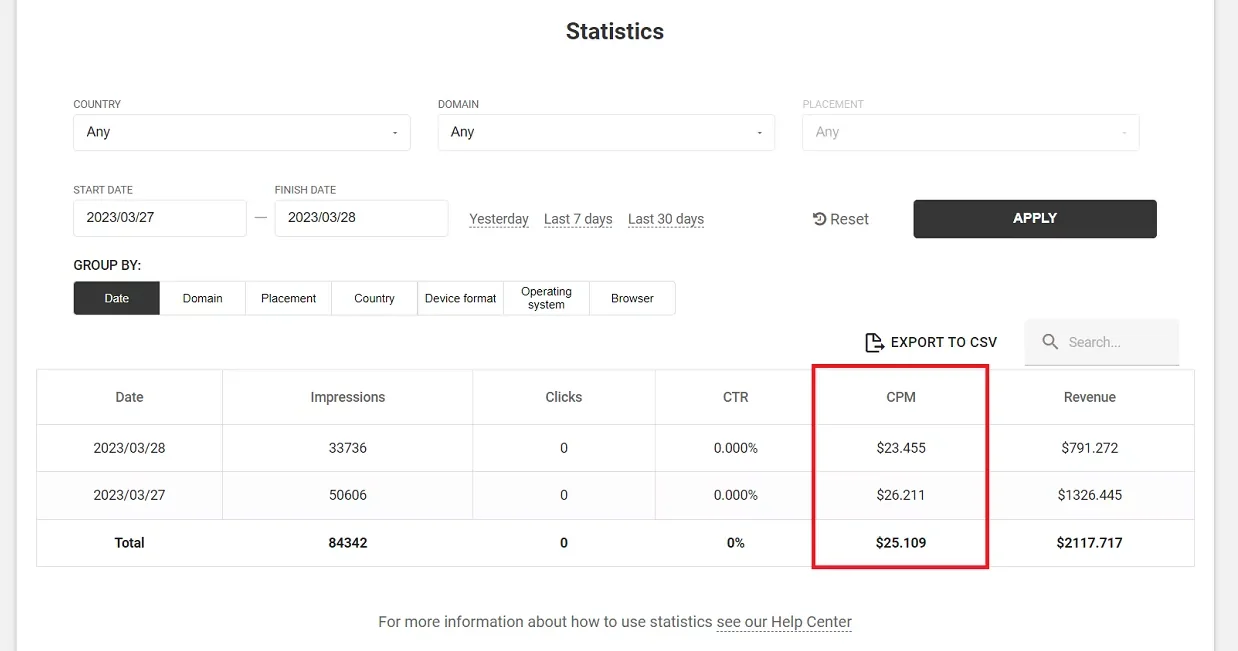Switch grouping to Device format
Screen dimensions: 1238x651
(x=460, y=298)
